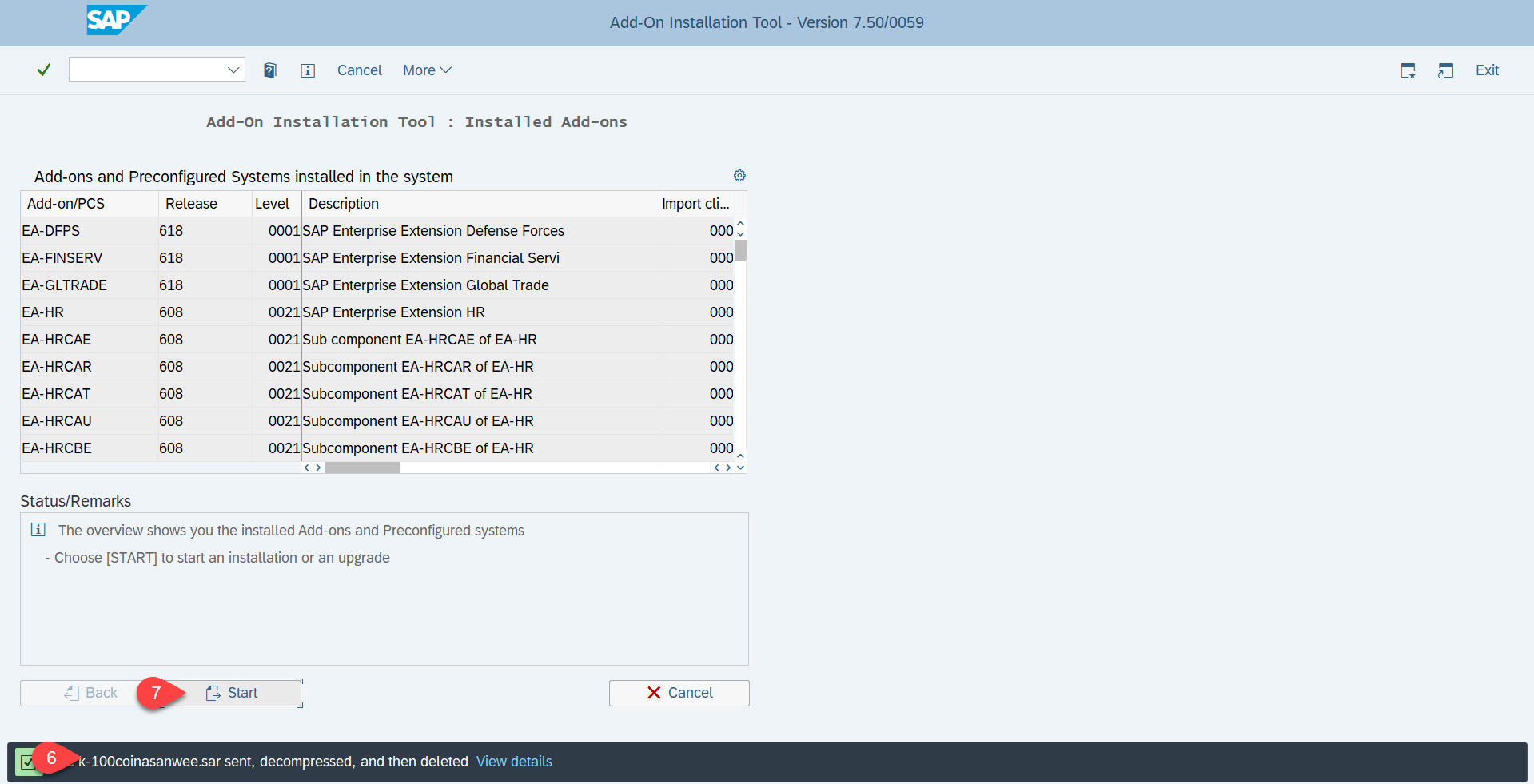The width and height of the screenshot is (1534, 784).
Task: Open table settings gear icon
Action: (x=739, y=176)
